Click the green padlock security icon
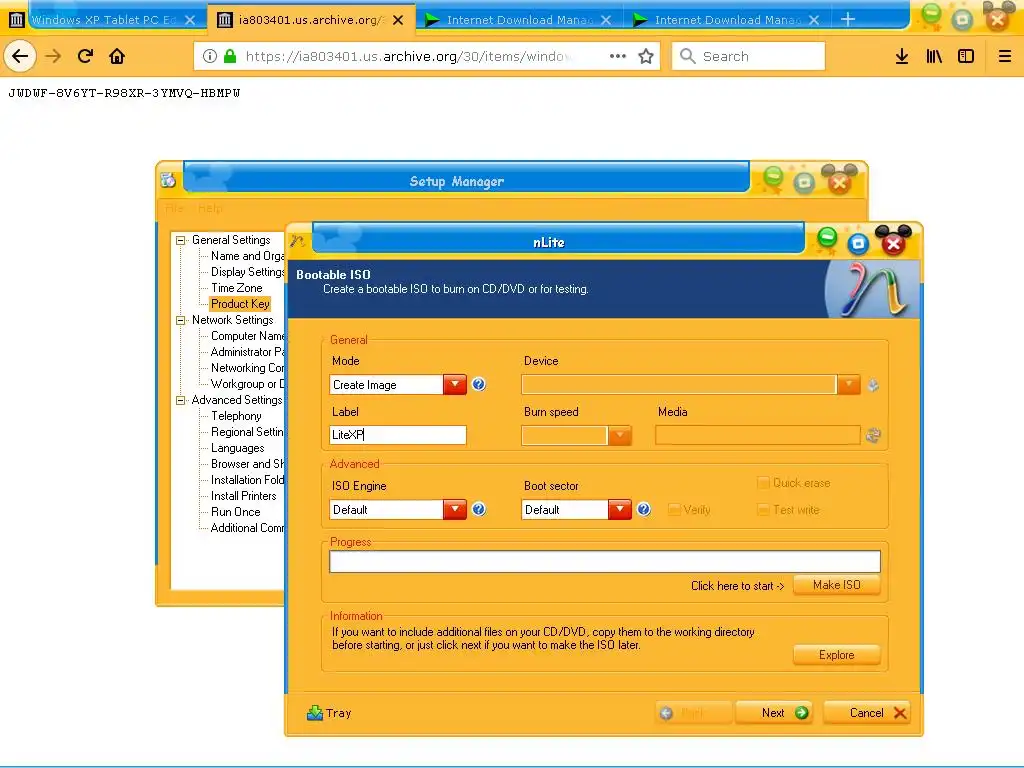The image size is (1024, 768). (230, 56)
